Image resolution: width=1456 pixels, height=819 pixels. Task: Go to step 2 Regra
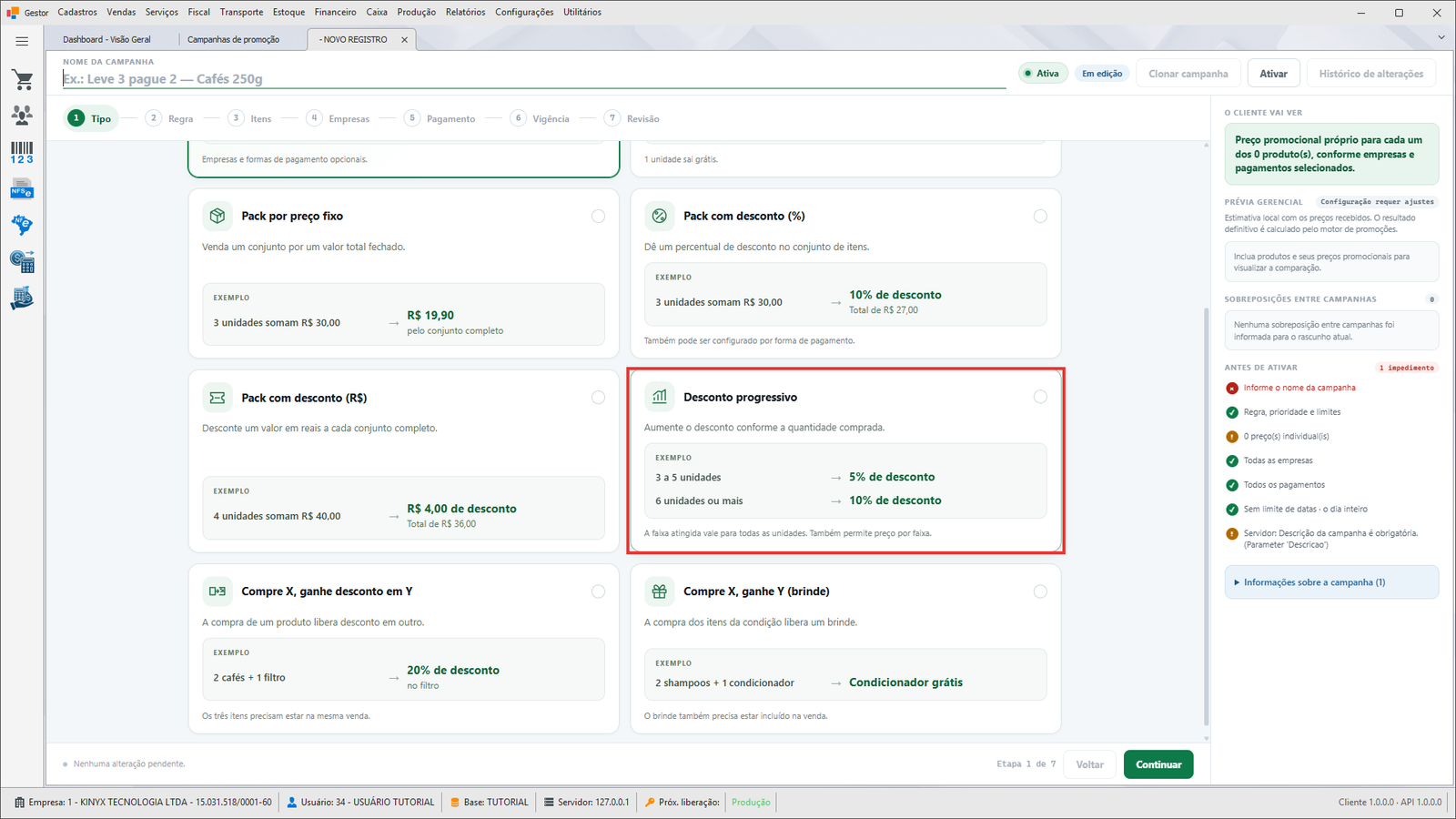[x=170, y=118]
